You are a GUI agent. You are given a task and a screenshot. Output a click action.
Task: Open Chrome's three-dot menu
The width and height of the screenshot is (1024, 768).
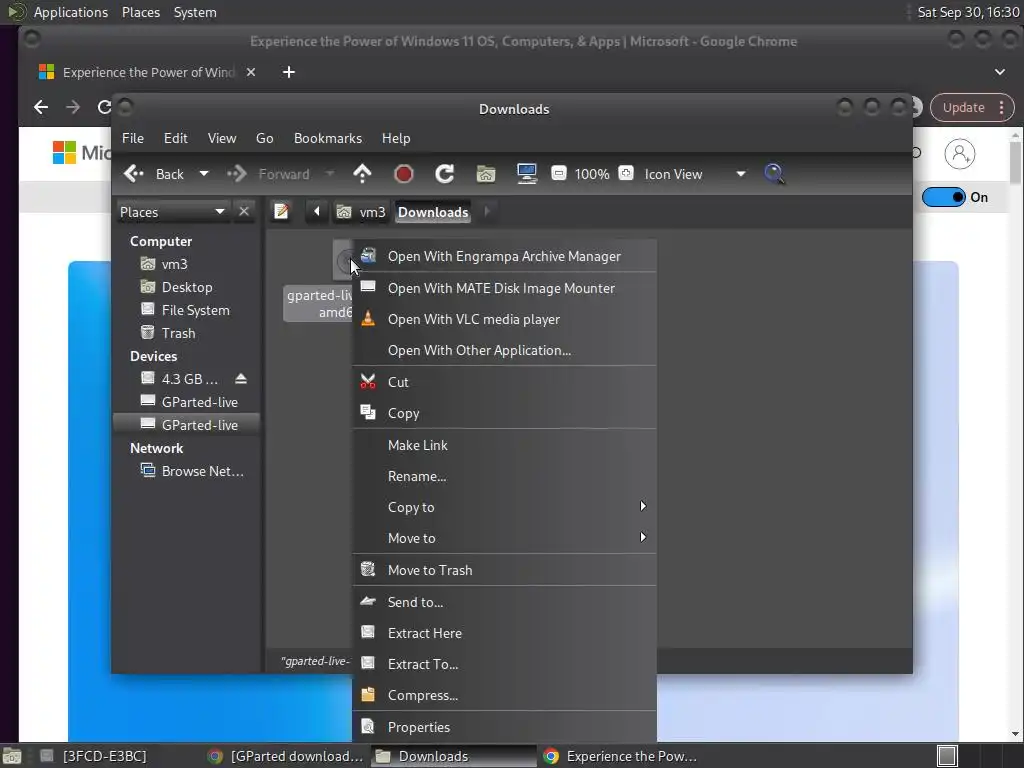pyautogui.click(x=1001, y=108)
